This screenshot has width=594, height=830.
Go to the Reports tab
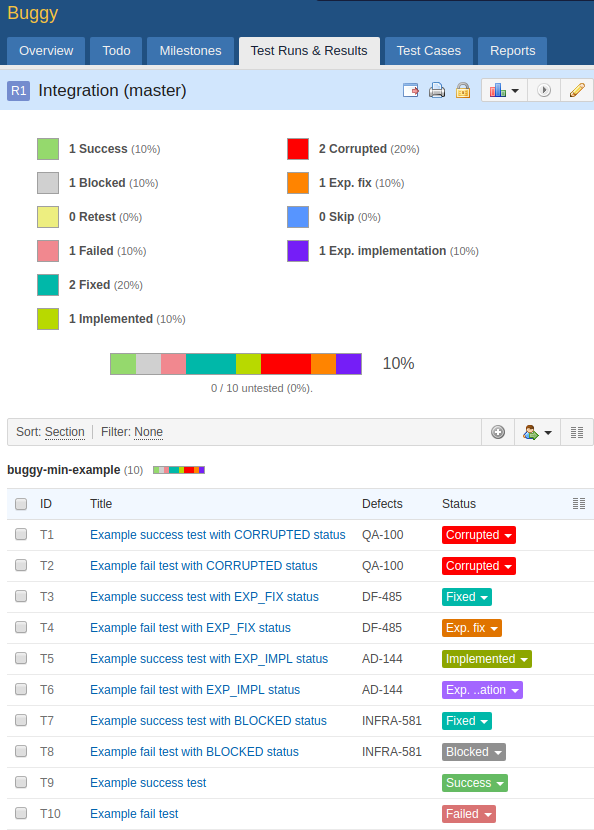[512, 51]
